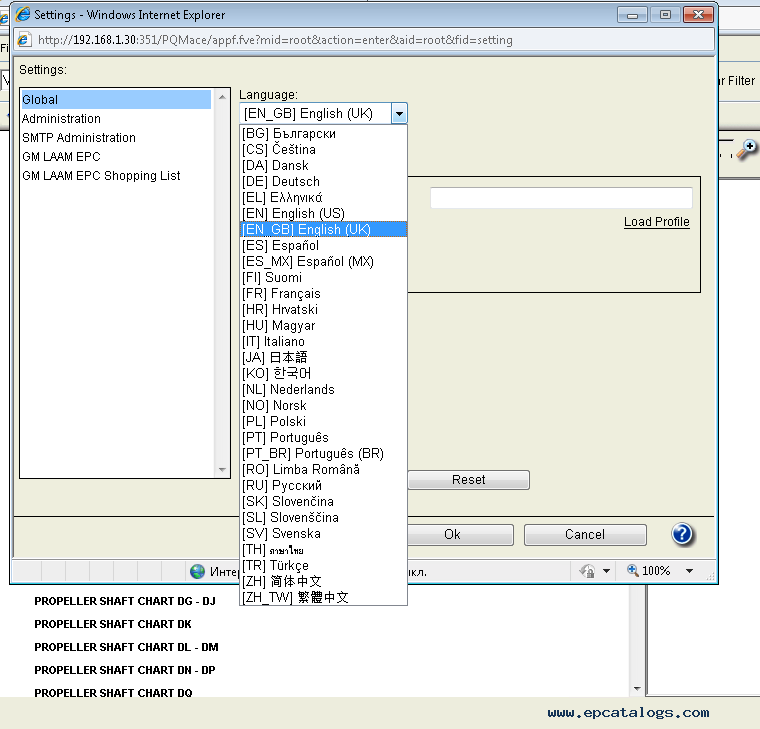760x729 pixels.
Task: Choose [EN] English (US) language option
Action: click(293, 213)
